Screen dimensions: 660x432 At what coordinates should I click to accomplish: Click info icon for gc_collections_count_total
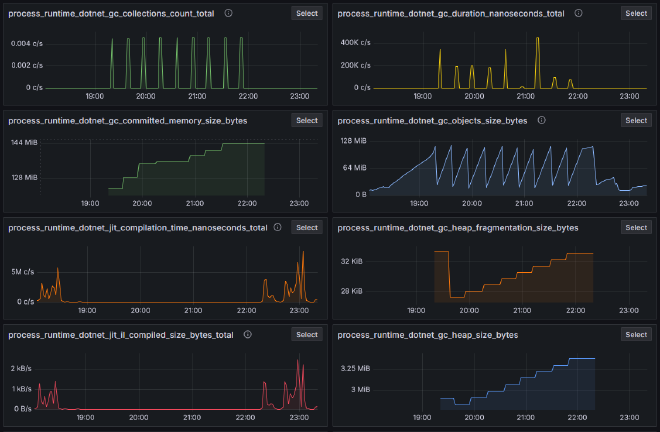point(229,13)
